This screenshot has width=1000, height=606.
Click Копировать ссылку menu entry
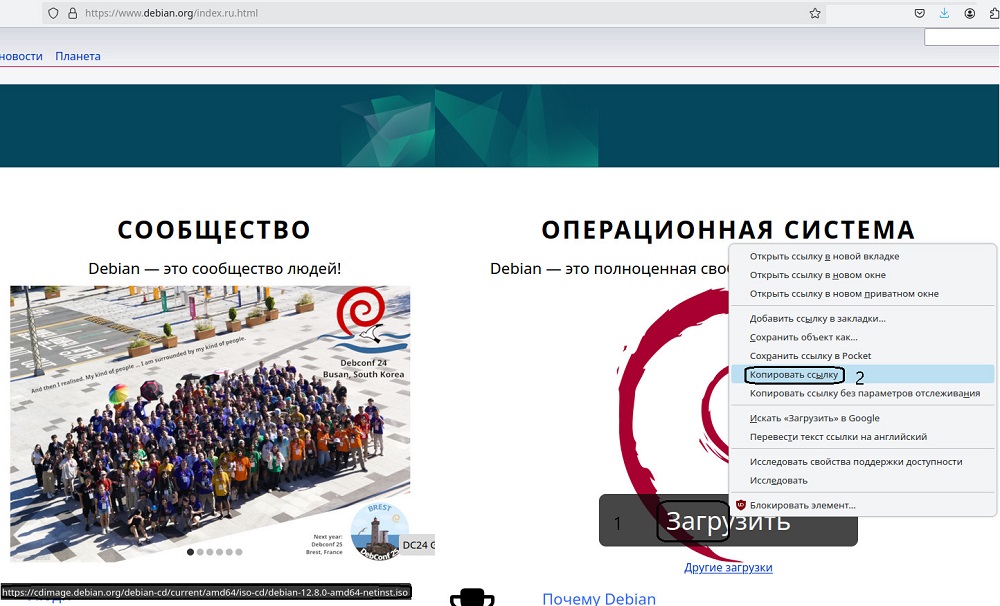862,374
